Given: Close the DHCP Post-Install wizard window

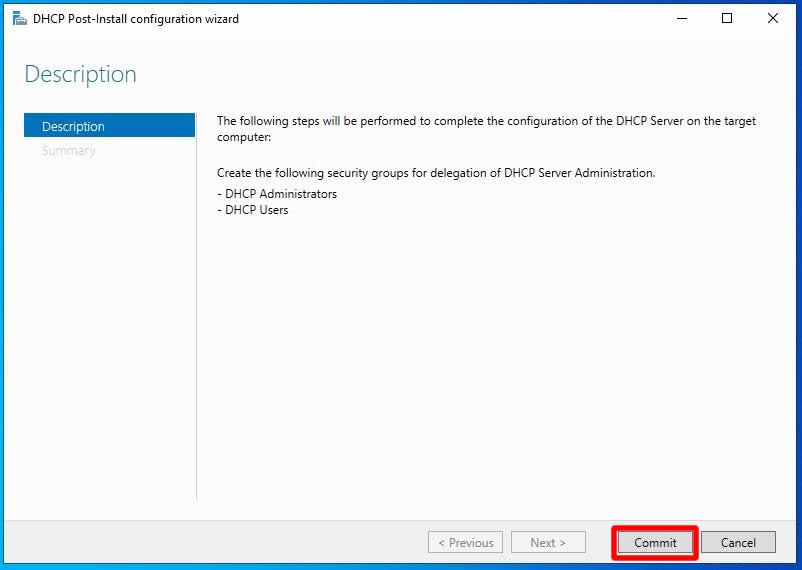Looking at the screenshot, I should 773,18.
